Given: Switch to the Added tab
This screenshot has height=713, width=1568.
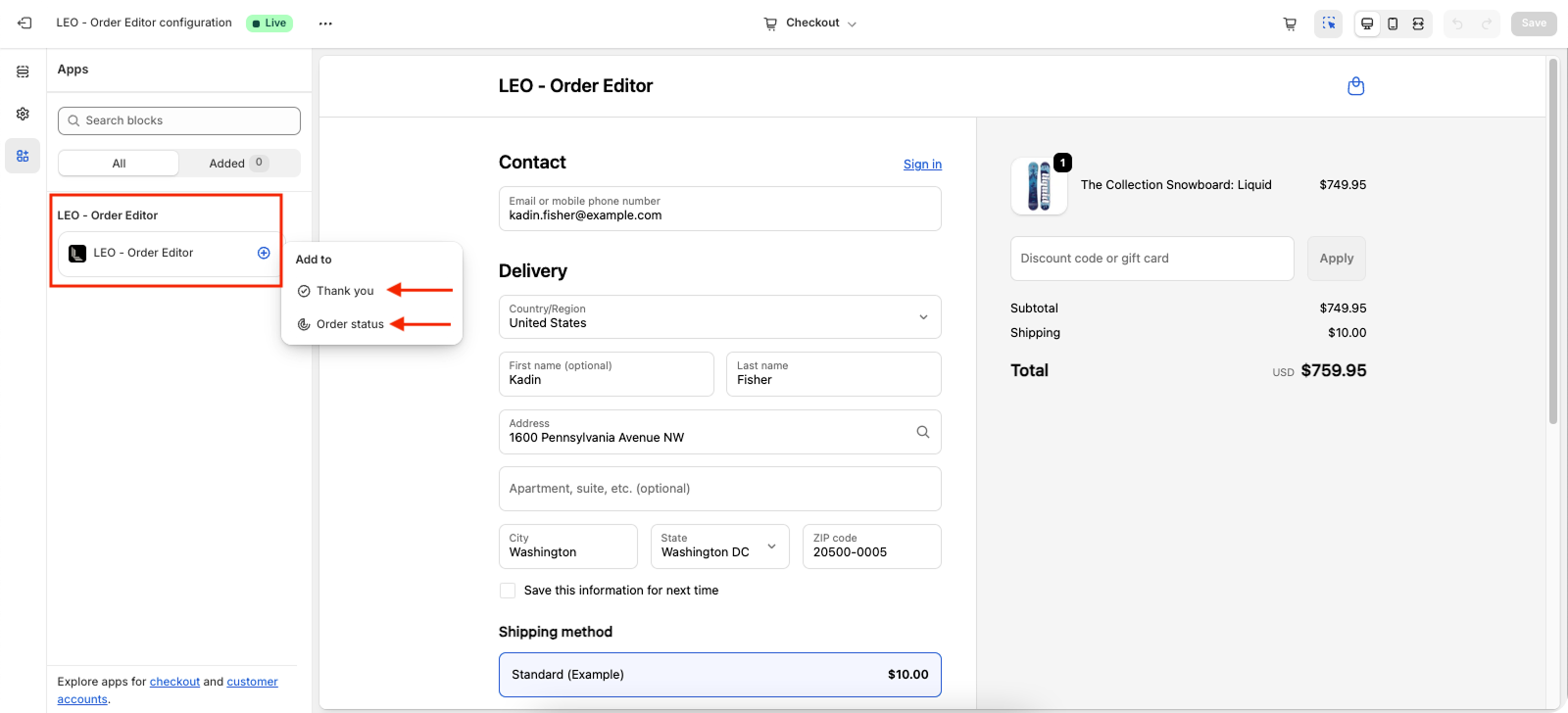Looking at the screenshot, I should point(239,164).
